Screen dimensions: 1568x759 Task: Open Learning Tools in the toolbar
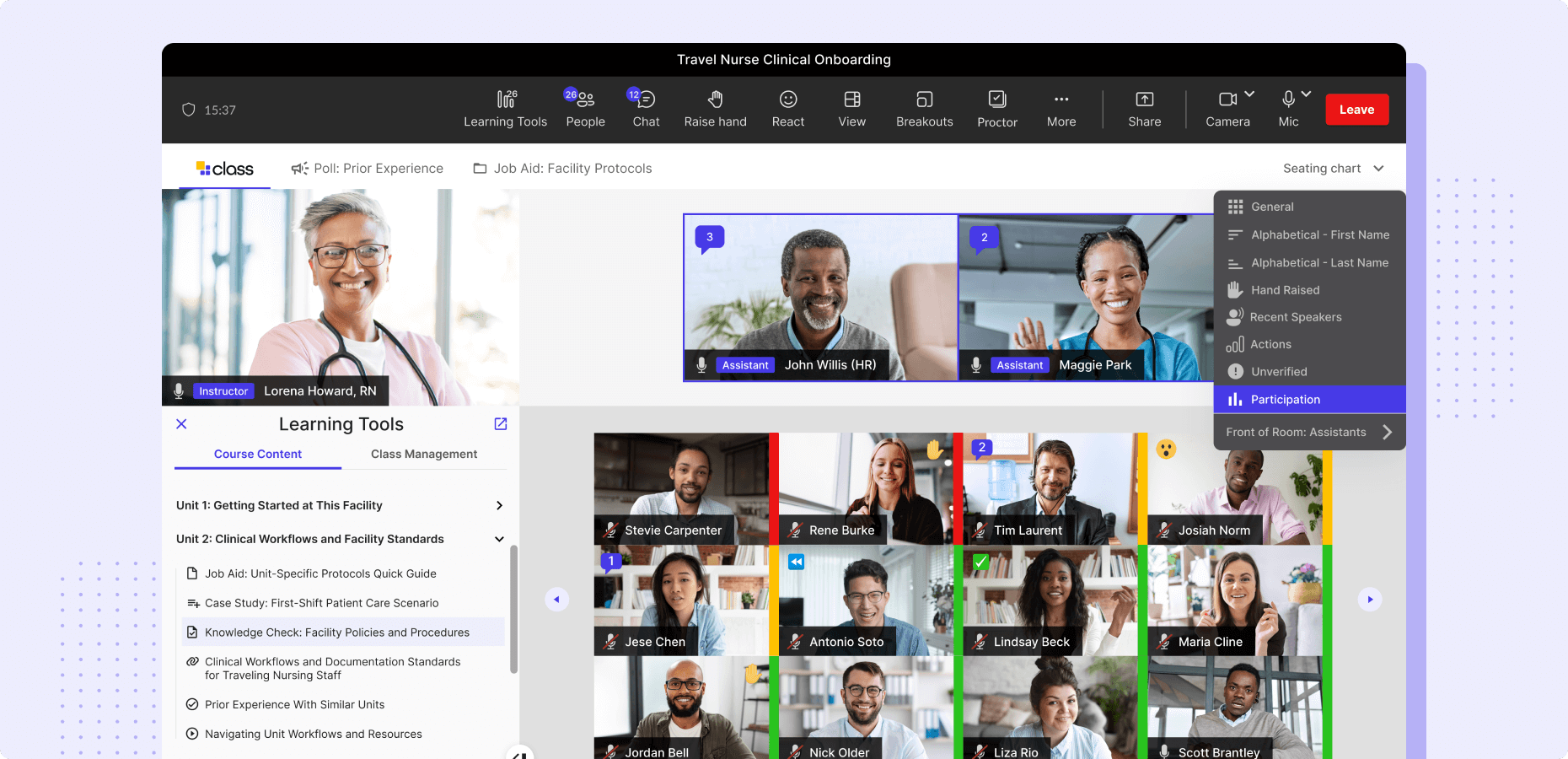[505, 109]
